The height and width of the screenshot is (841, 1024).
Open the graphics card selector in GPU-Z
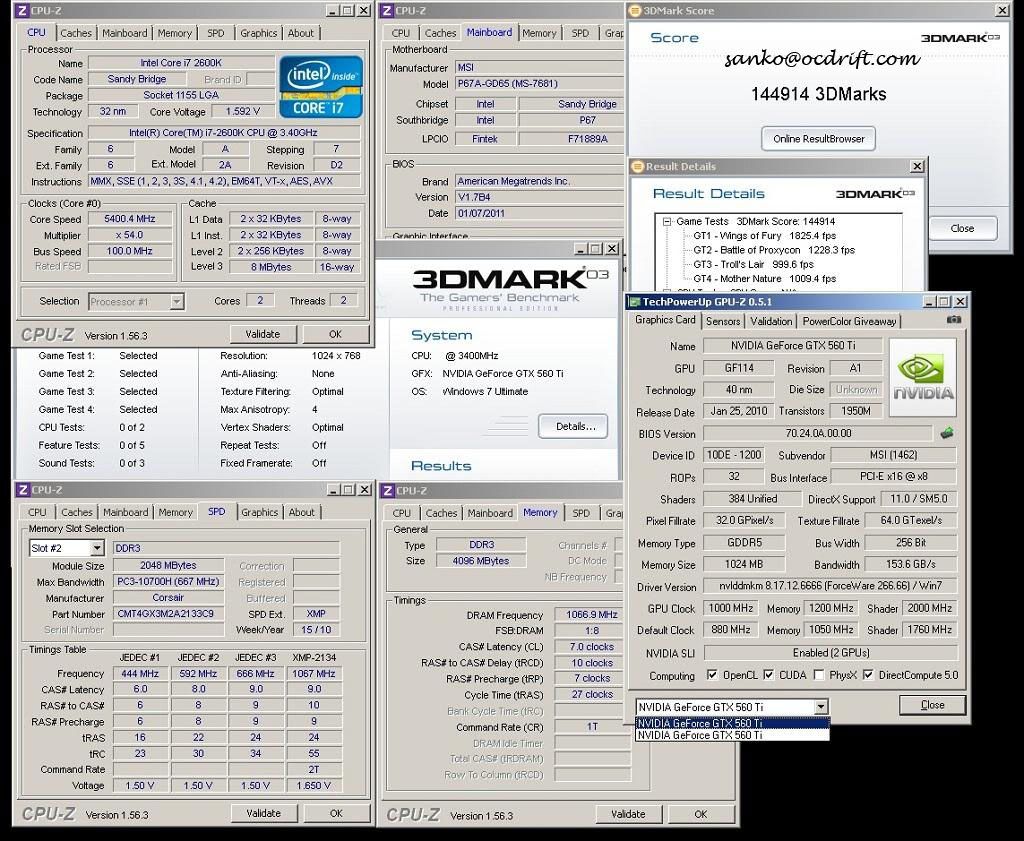(x=820, y=706)
